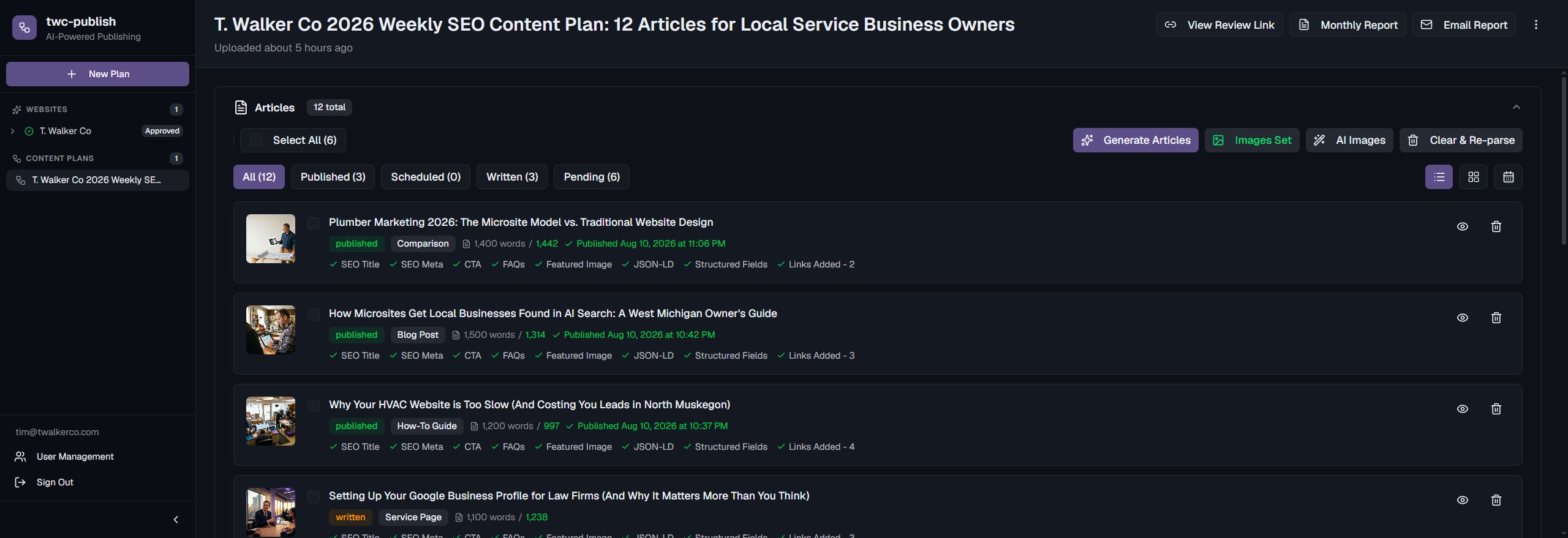This screenshot has height=538, width=1568.
Task: Open the more options kebab menu
Action: [1536, 24]
